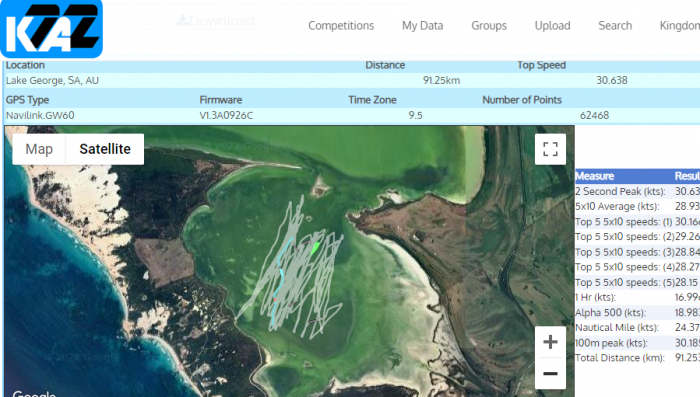Switch map to Map view

click(x=39, y=149)
